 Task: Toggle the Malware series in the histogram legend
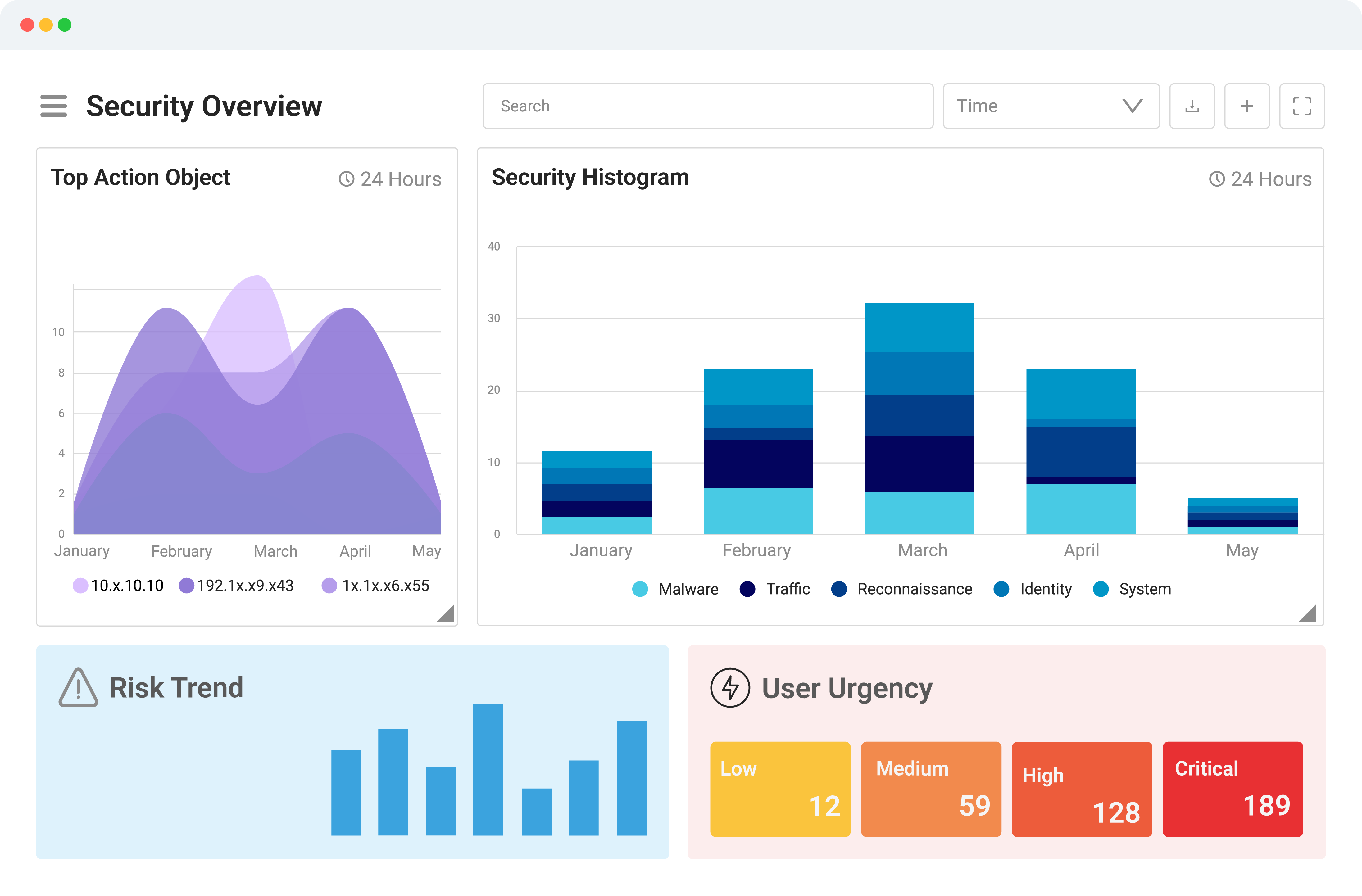coord(640,589)
